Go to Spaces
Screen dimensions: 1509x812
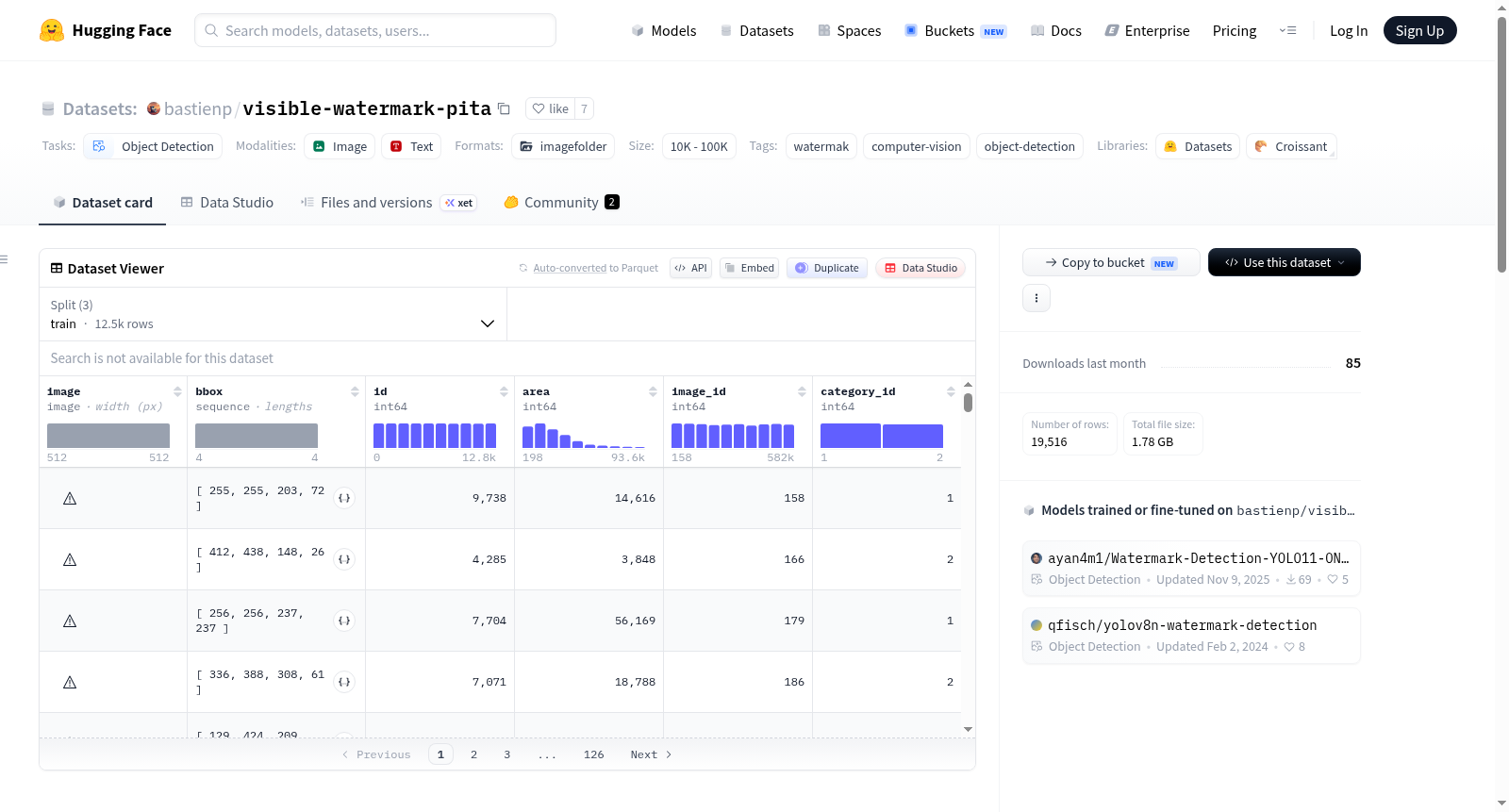coord(850,30)
